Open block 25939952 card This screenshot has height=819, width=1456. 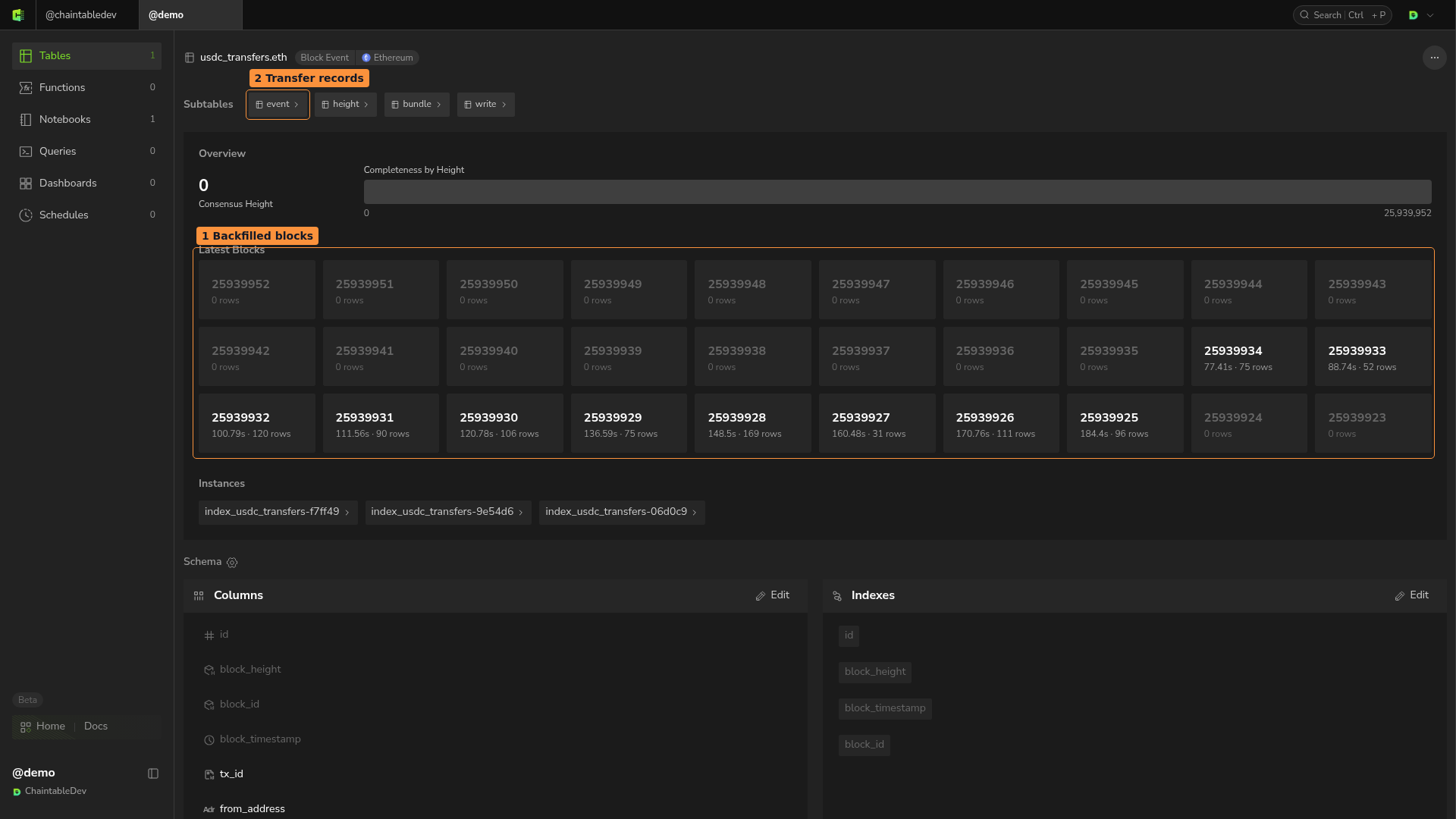(257, 290)
